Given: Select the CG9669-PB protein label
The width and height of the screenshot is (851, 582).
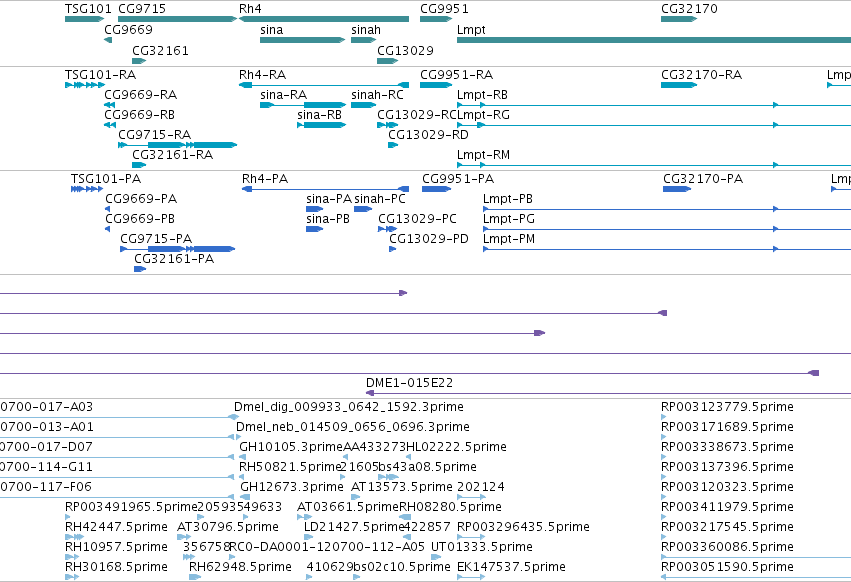Looking at the screenshot, I should coord(140,219).
